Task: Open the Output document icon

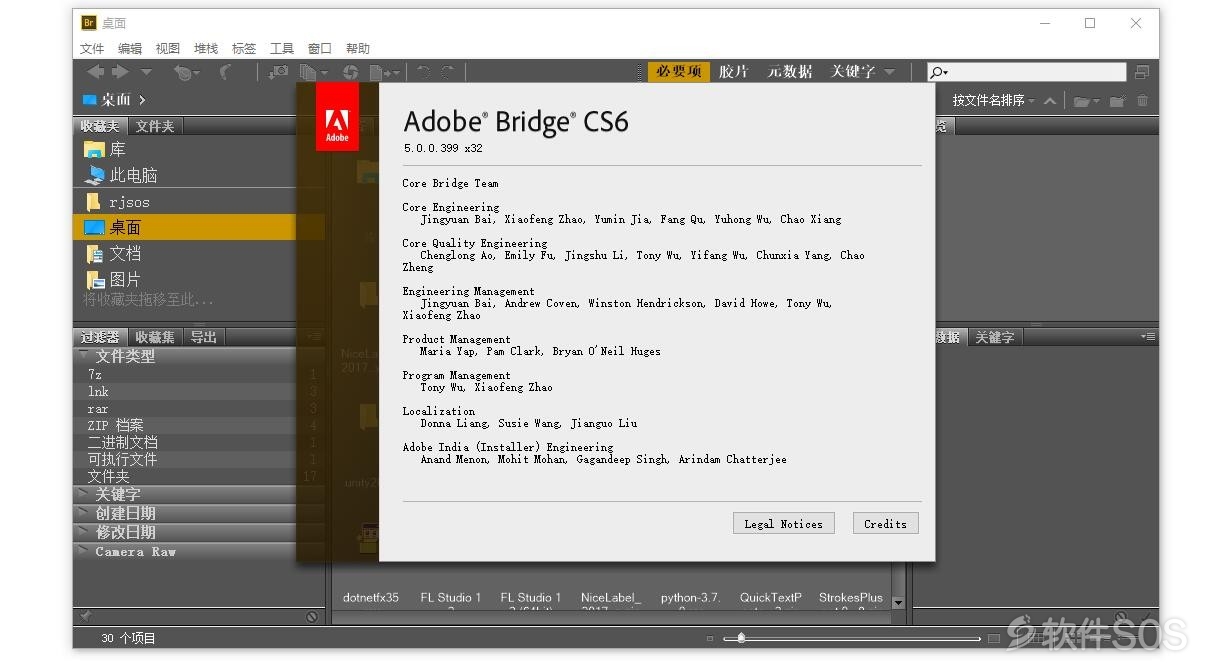Action: [x=384, y=72]
